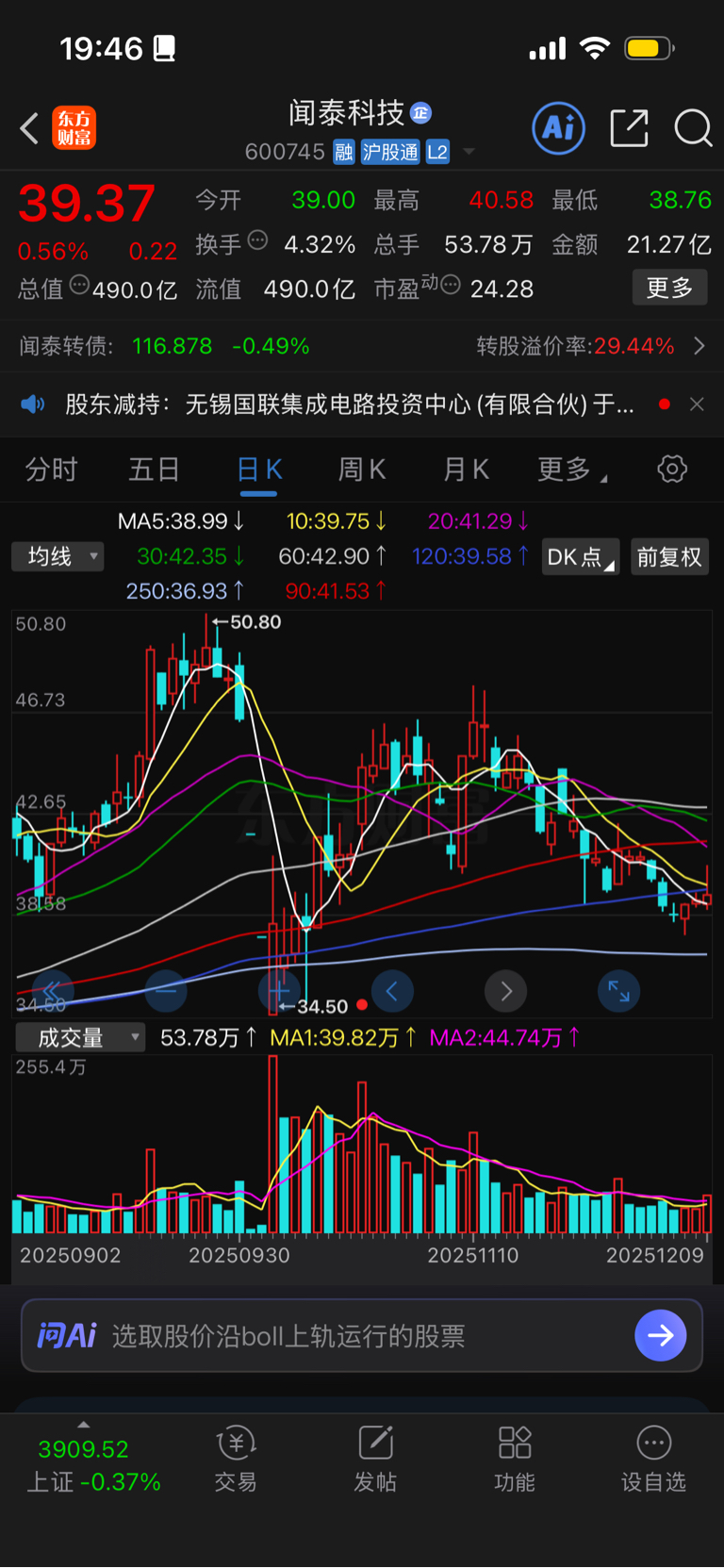
Task: Open the 均线 indicator dropdown
Action: [58, 556]
